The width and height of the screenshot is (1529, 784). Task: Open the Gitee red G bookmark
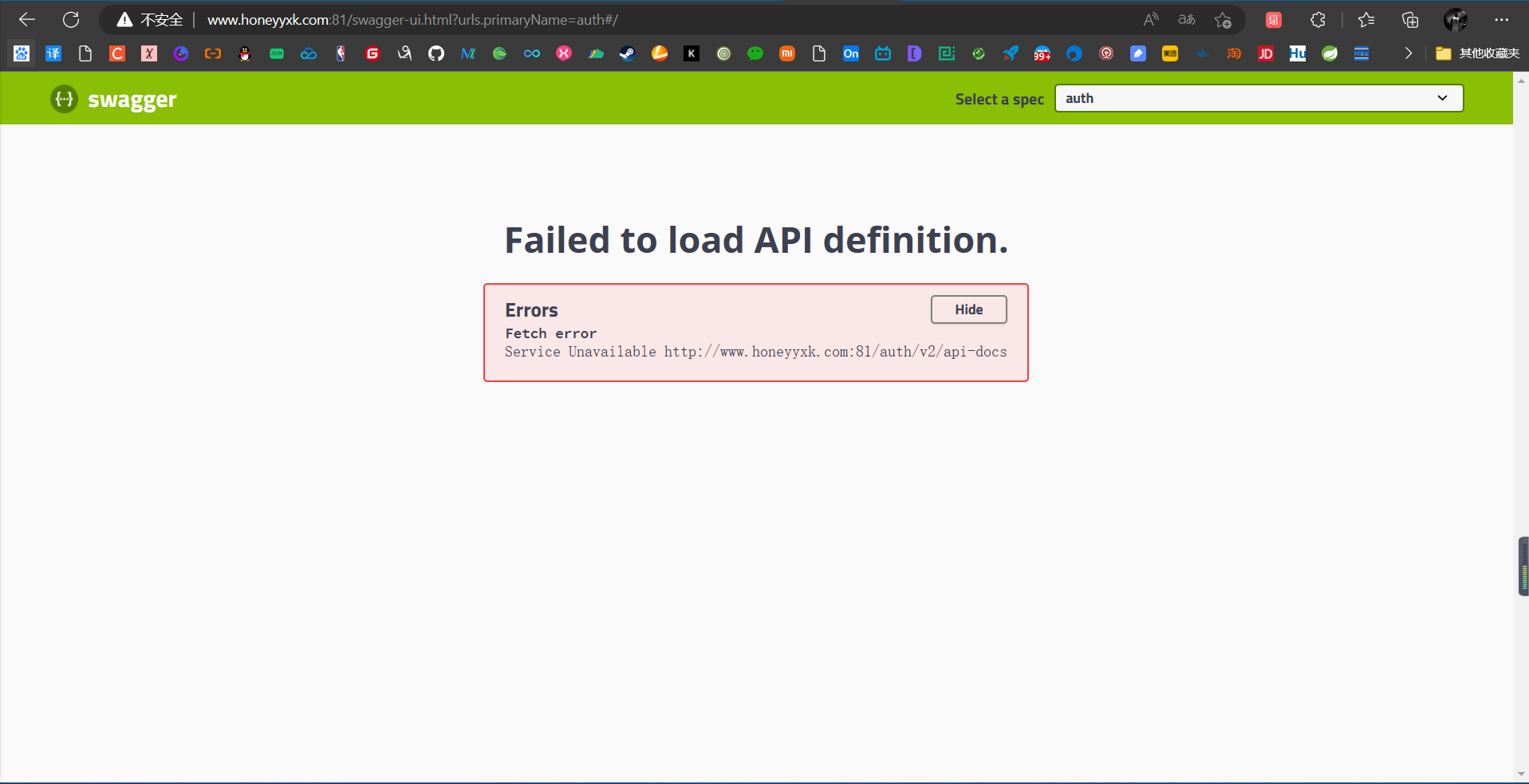click(372, 53)
